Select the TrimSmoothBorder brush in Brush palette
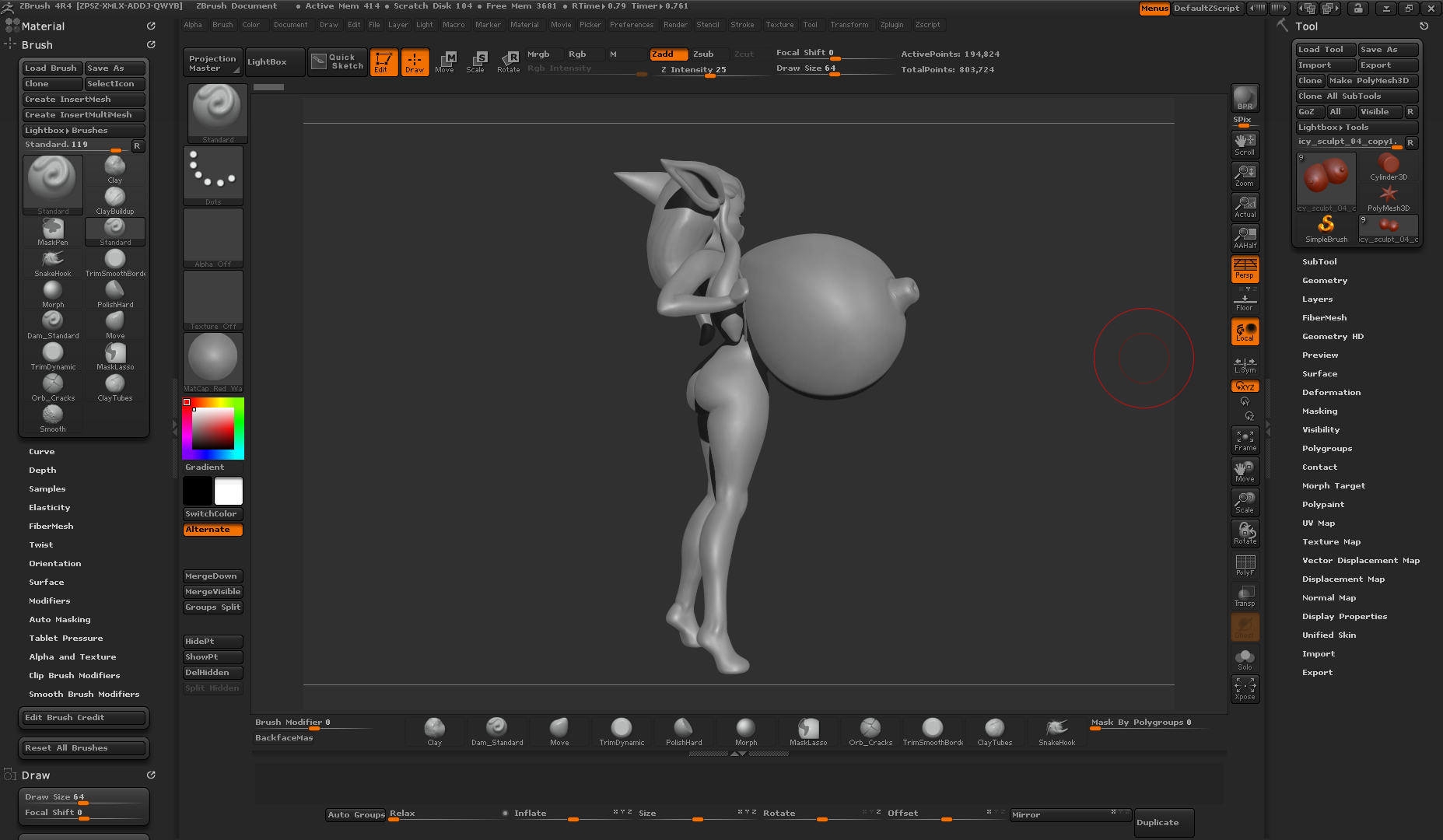 pos(115,263)
